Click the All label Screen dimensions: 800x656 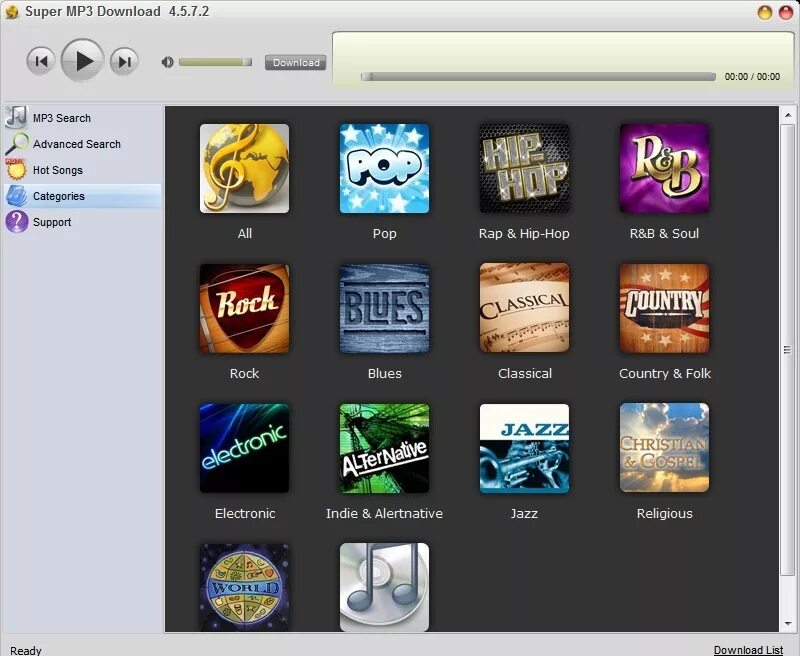245,234
